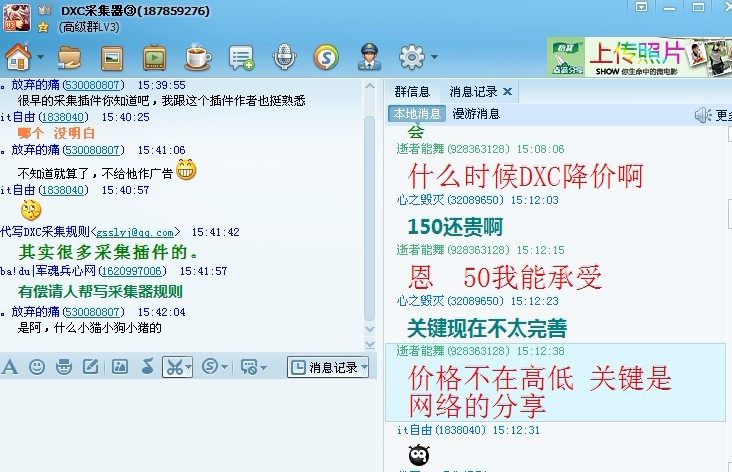
Task: Click the coffee cup activity icon
Action: (198, 57)
